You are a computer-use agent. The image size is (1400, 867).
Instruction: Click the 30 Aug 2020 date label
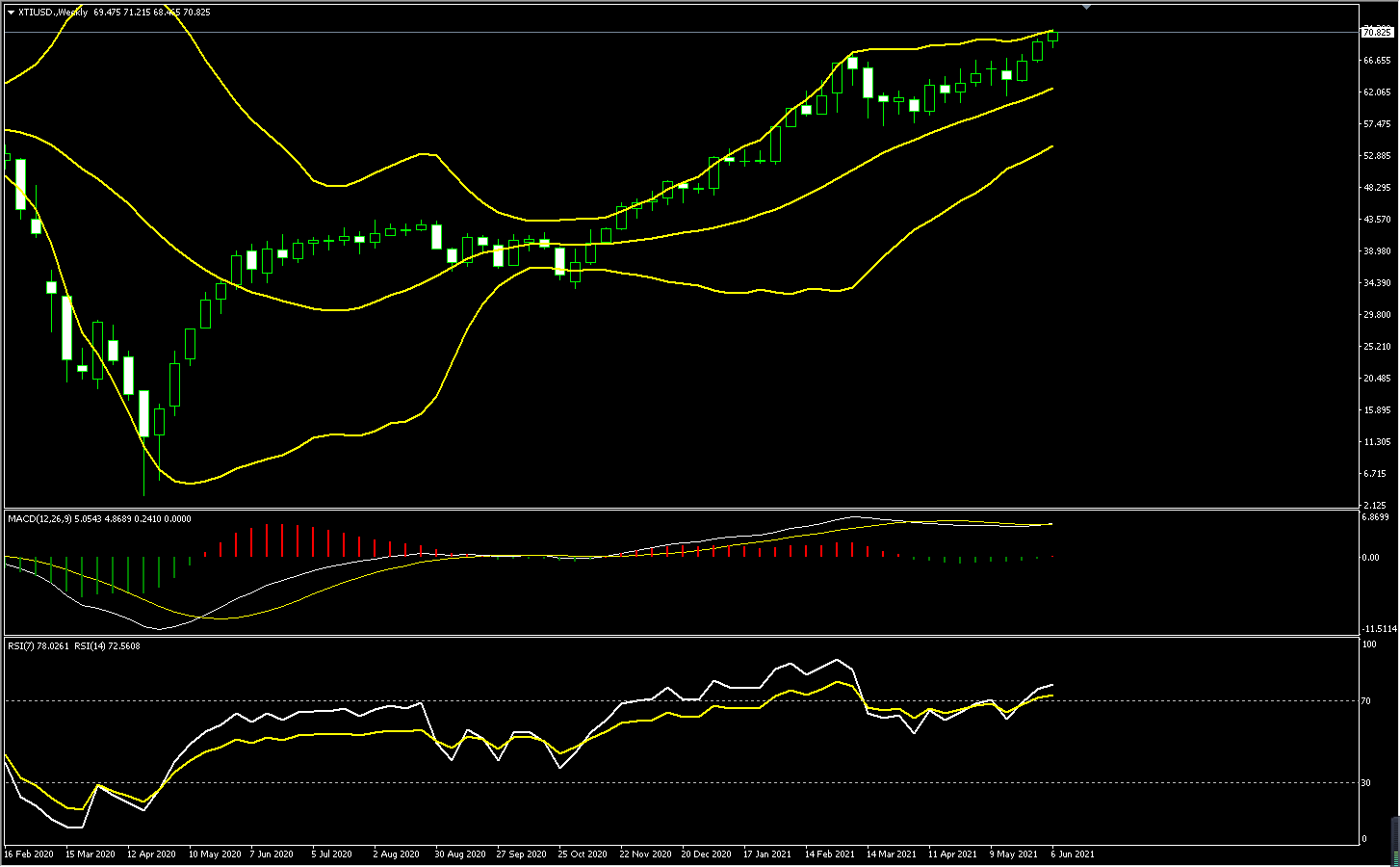[460, 854]
